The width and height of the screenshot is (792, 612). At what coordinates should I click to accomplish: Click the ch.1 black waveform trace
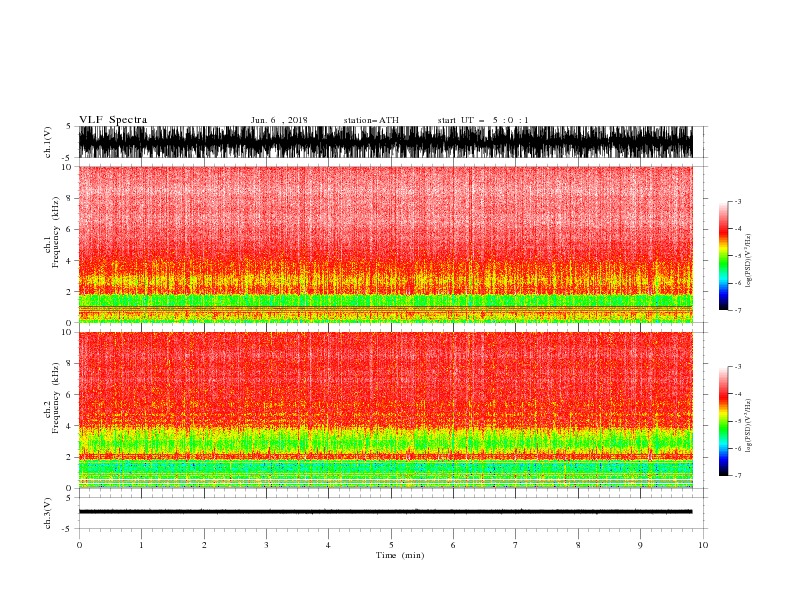tap(385, 142)
